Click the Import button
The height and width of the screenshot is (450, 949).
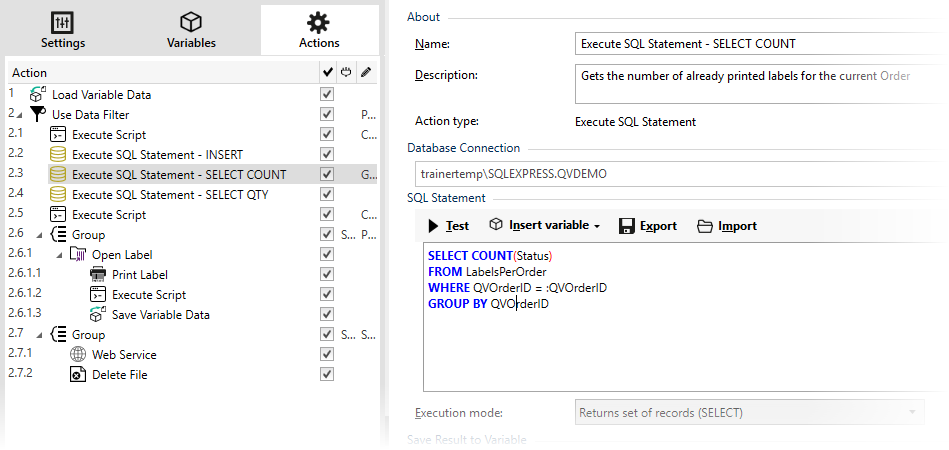tap(726, 226)
